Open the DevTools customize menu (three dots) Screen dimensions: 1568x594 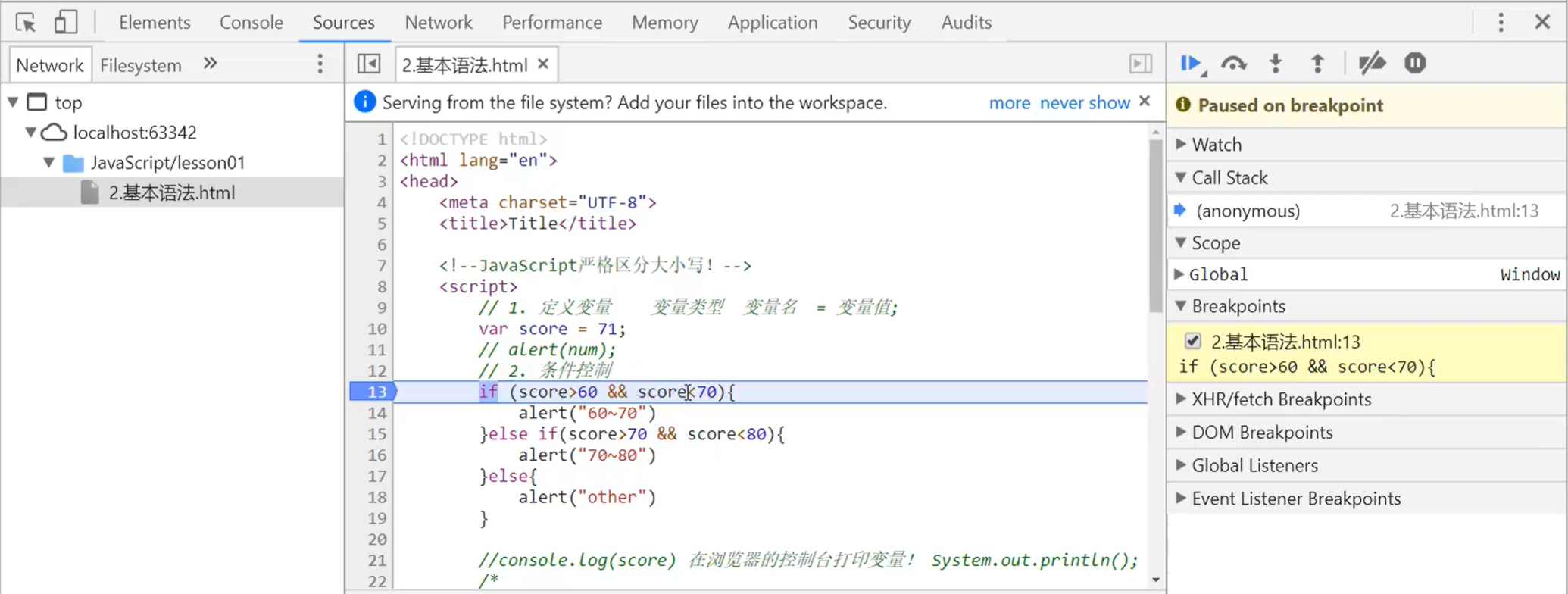coord(1501,22)
